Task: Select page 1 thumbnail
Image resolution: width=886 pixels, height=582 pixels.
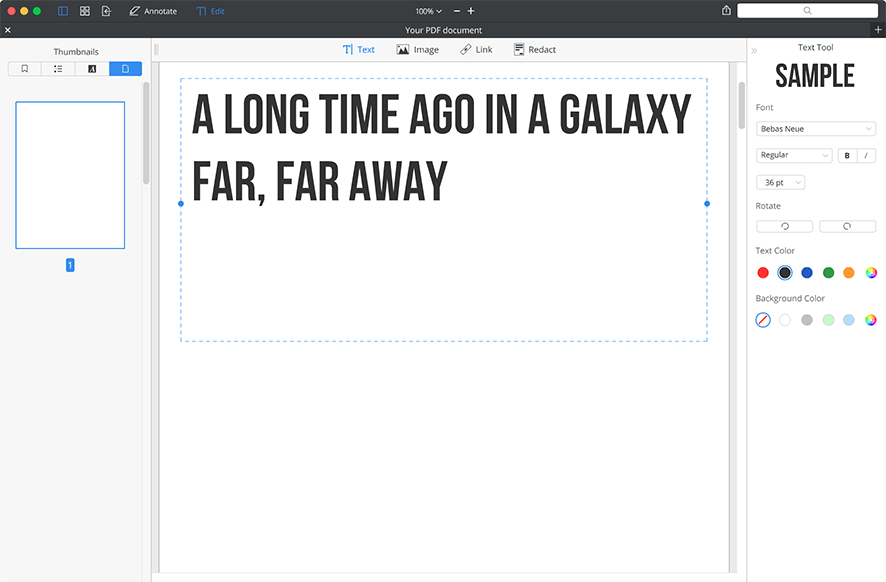Action: [70, 175]
